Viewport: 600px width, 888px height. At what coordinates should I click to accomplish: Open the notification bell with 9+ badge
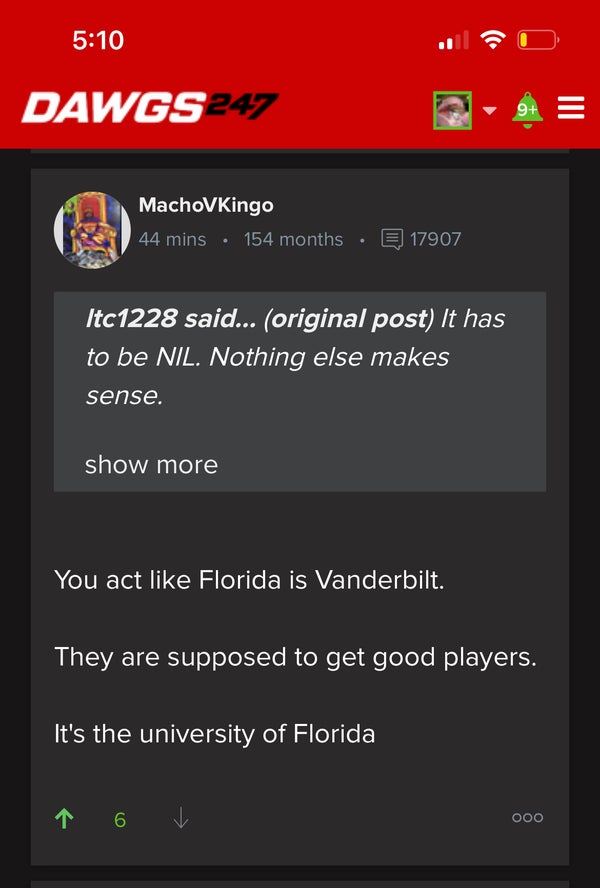pos(527,108)
